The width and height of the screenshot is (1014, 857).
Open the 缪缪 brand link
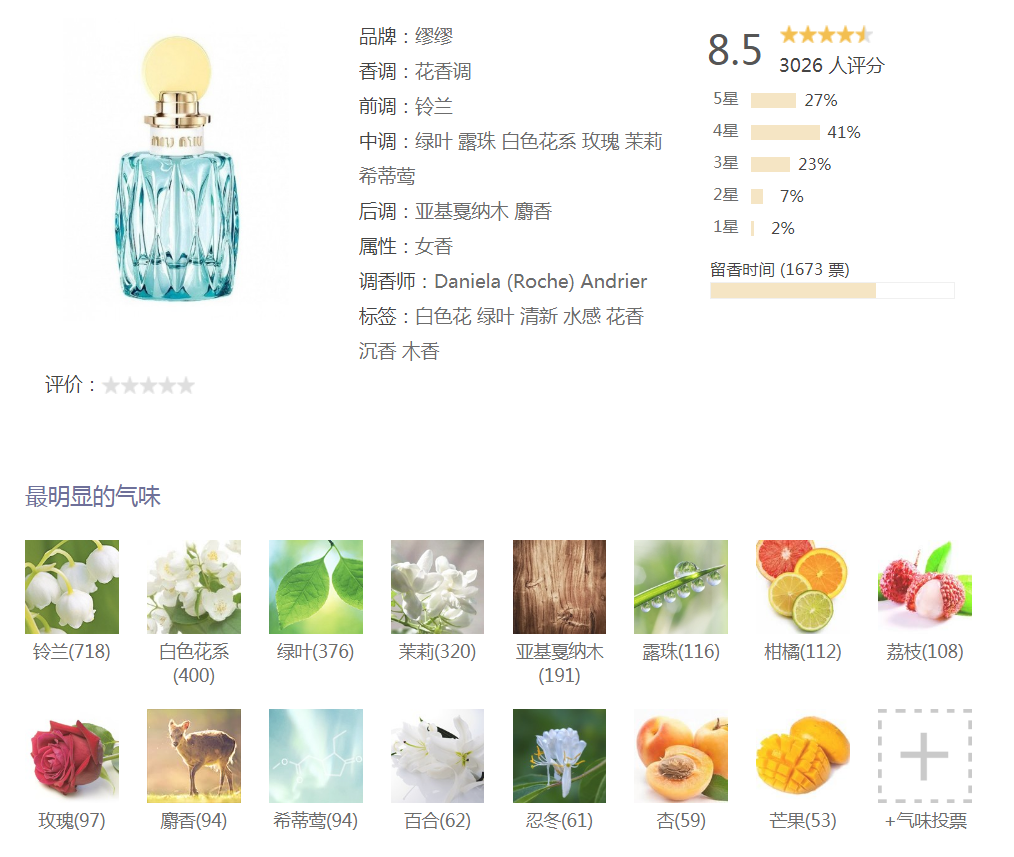434,36
